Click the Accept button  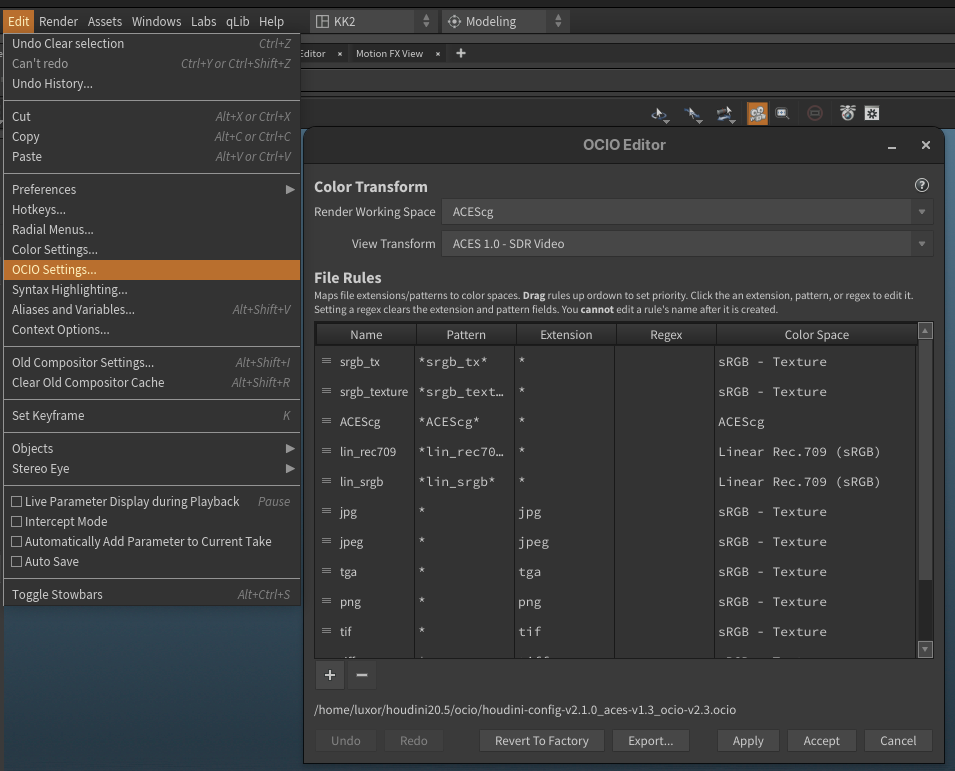pos(822,741)
